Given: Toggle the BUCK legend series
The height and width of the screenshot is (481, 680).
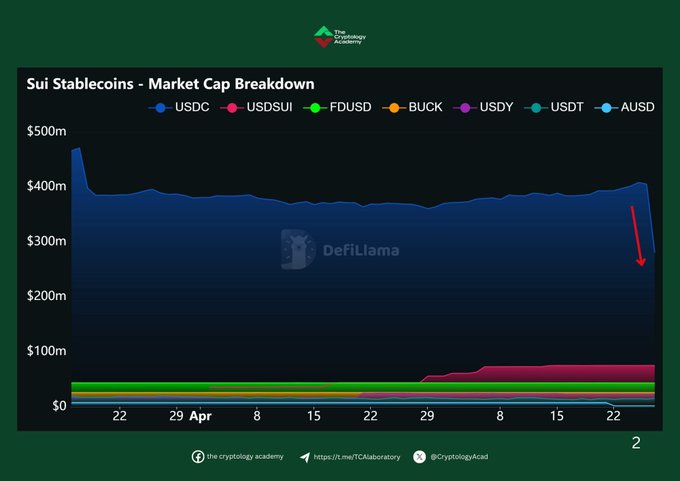Looking at the screenshot, I should pyautogui.click(x=412, y=107).
